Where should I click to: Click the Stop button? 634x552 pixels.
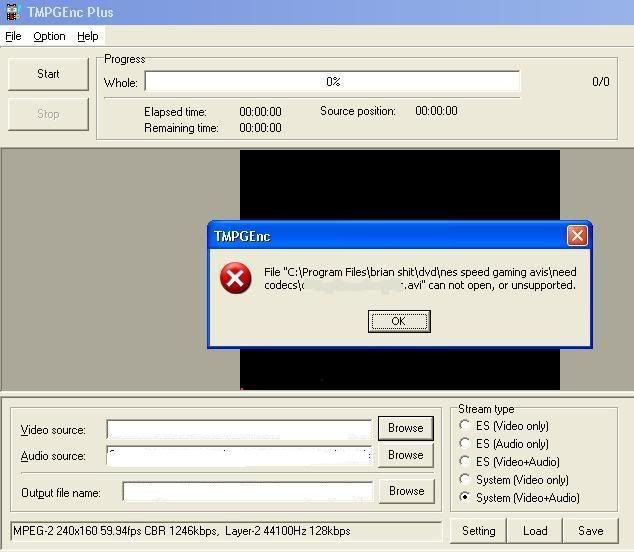tap(48, 114)
